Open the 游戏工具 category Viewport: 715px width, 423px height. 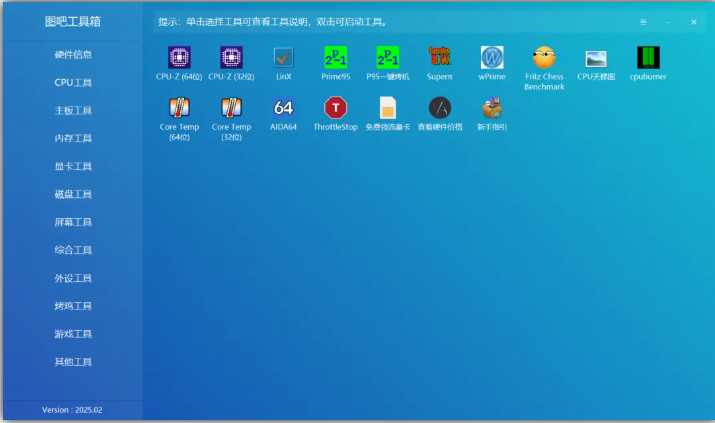point(73,334)
